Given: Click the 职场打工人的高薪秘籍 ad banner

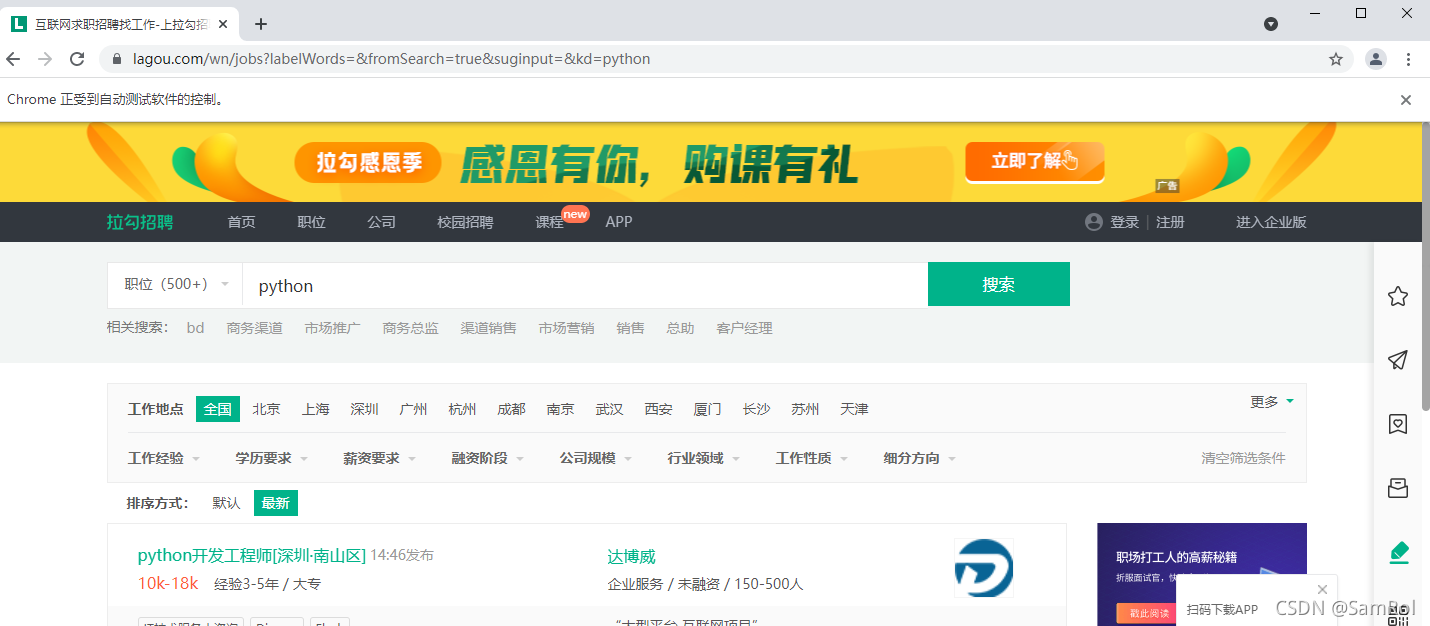Looking at the screenshot, I should point(1202,573).
